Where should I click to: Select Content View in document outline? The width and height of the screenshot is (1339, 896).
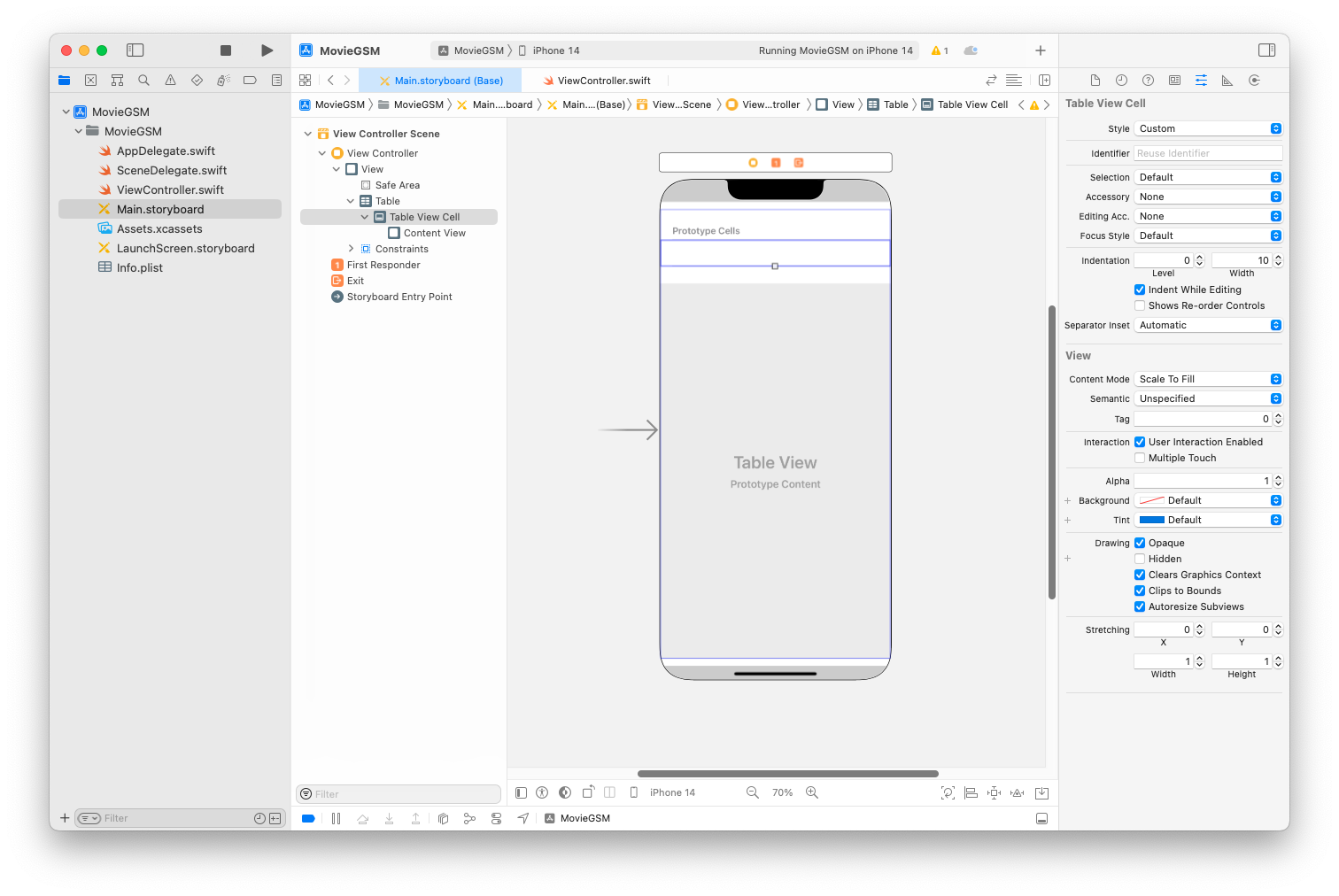coord(427,233)
